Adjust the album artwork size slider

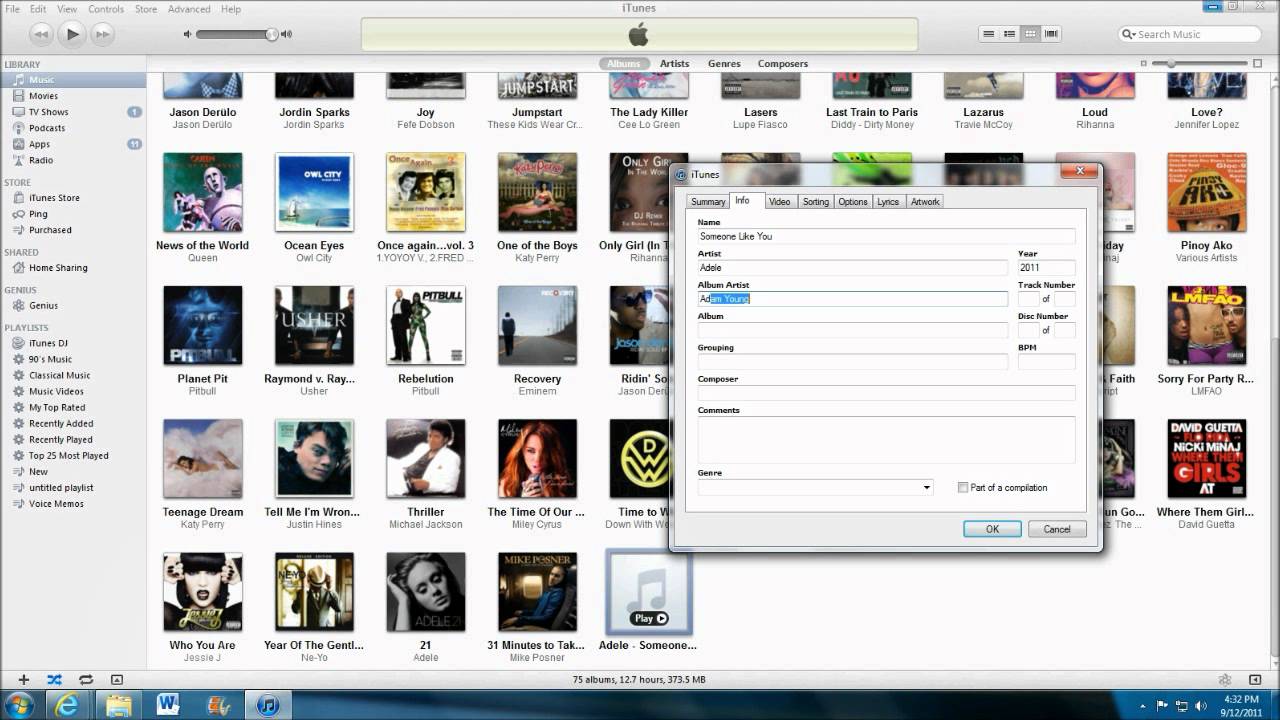(1169, 63)
